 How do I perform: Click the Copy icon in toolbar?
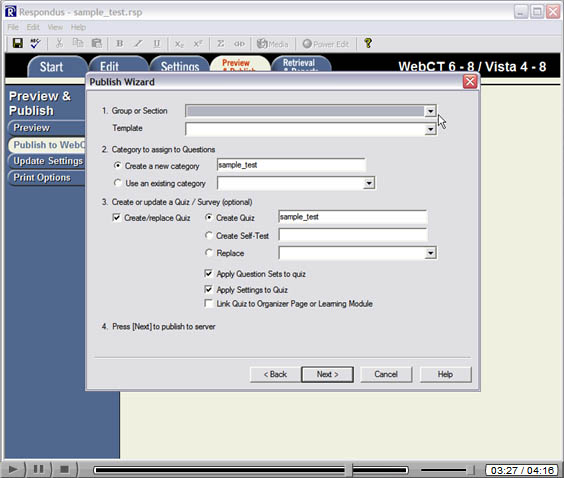pos(78,44)
